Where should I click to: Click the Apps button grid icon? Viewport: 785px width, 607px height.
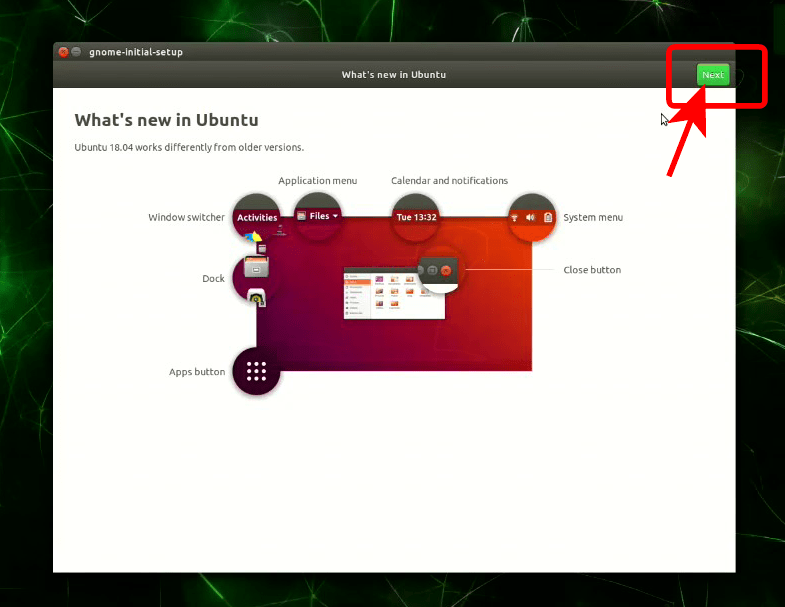click(x=256, y=371)
